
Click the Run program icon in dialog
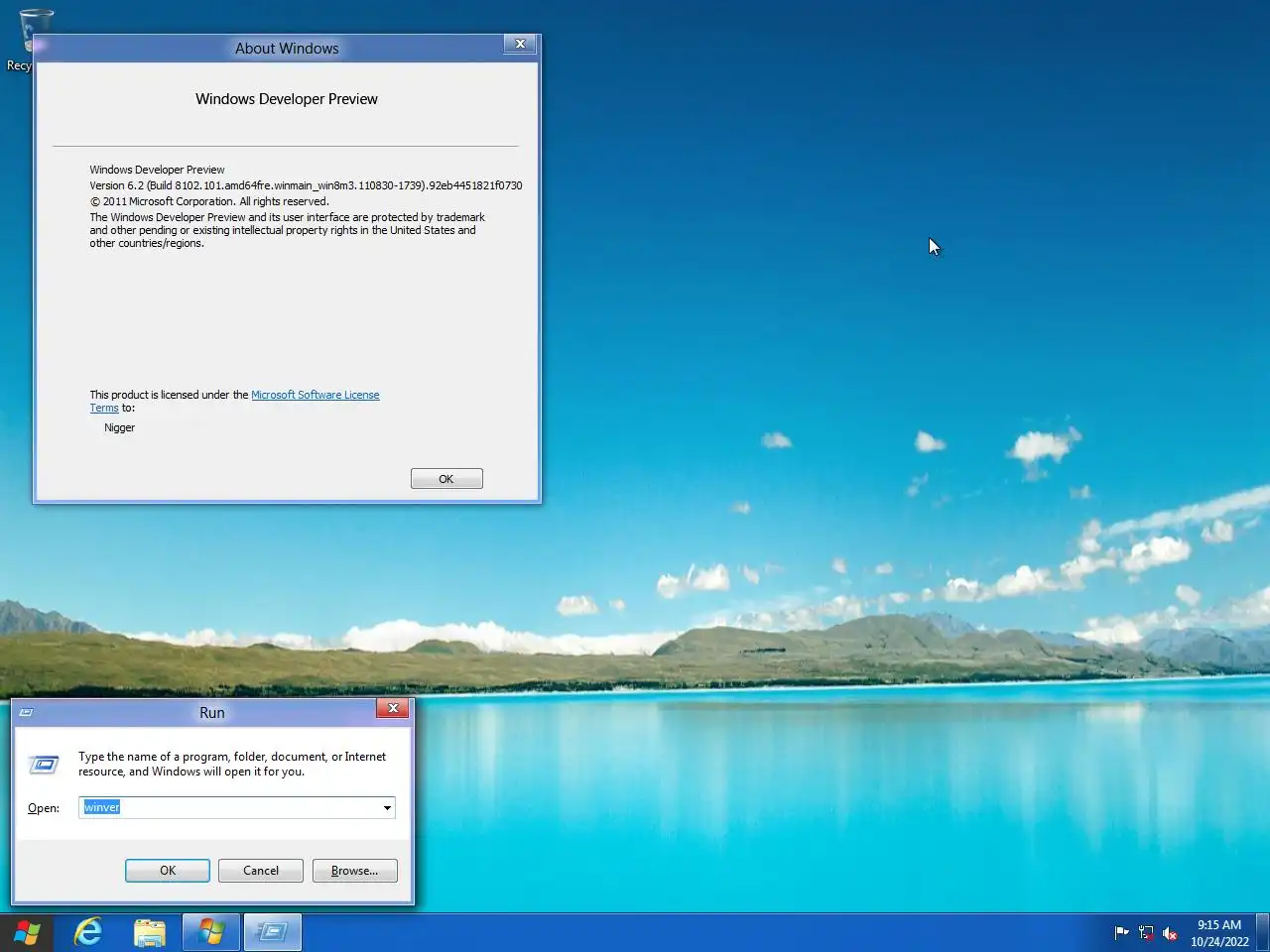coord(44,764)
